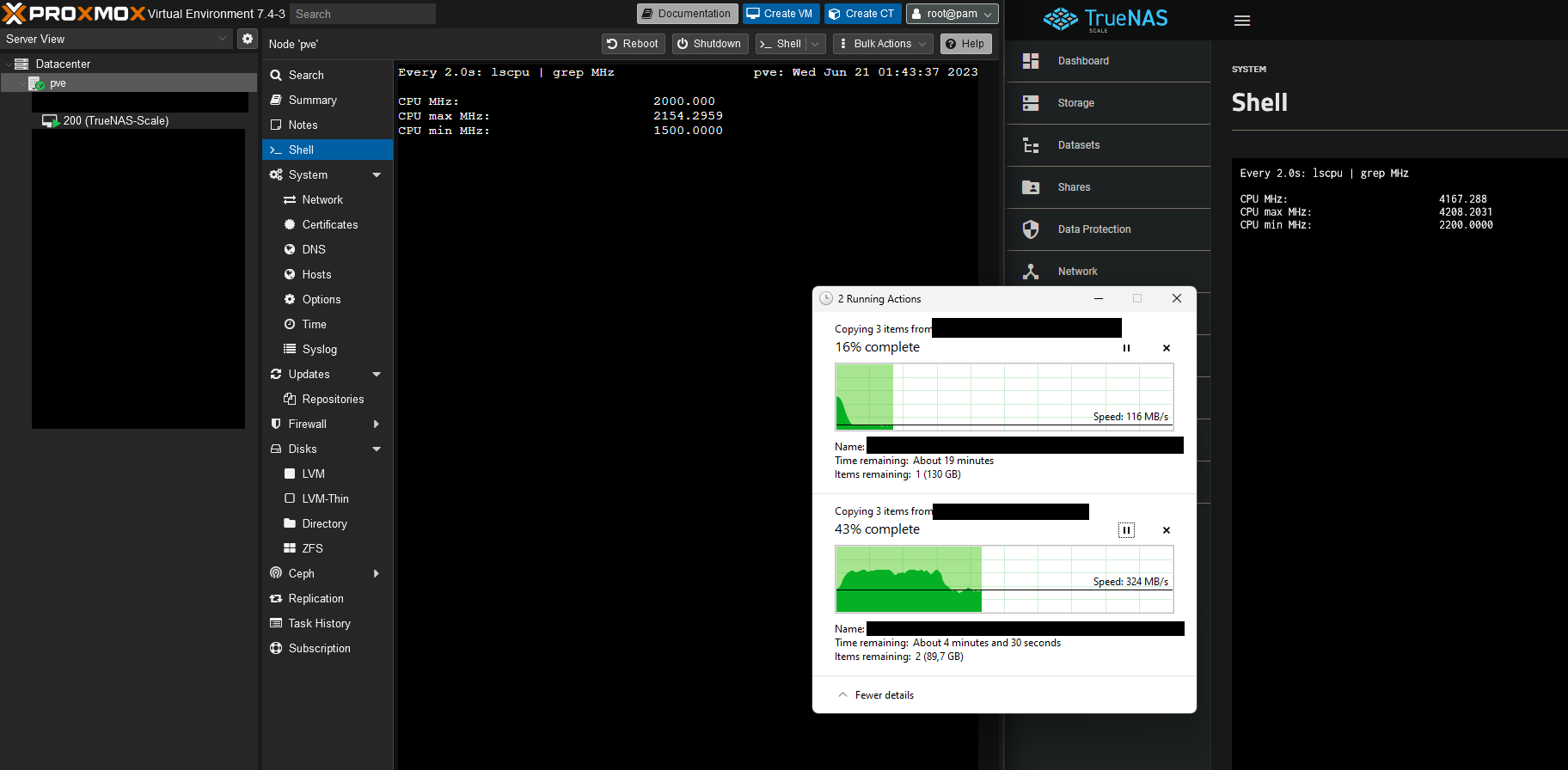1568x770 pixels.
Task: Click the Hosts globe icon
Action: click(x=290, y=275)
